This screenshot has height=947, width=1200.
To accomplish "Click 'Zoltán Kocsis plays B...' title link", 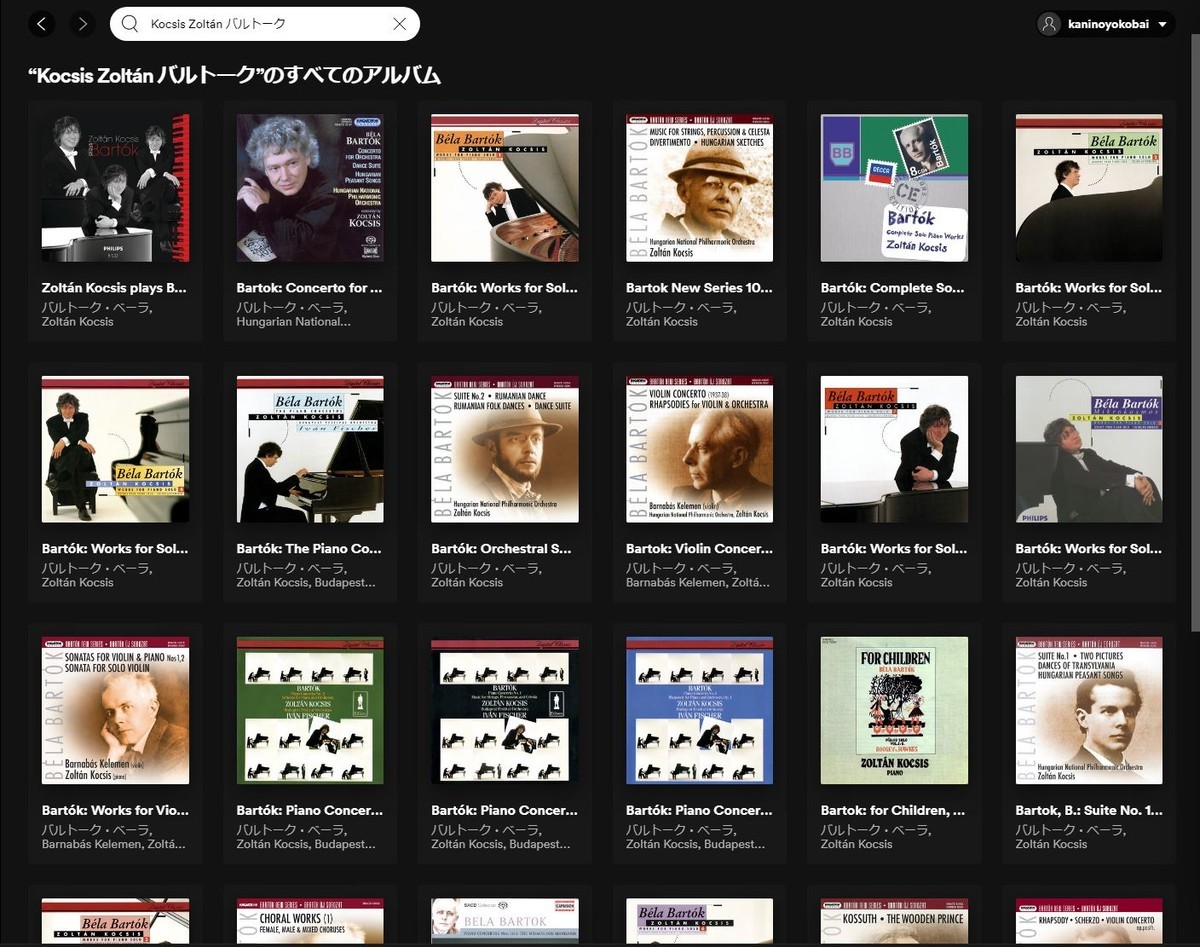I will click(115, 288).
